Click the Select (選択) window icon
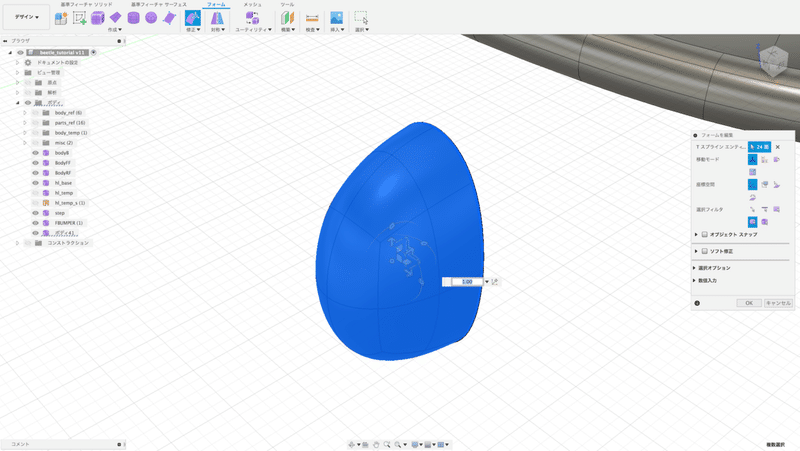Image resolution: width=800 pixels, height=451 pixels. coord(361,18)
